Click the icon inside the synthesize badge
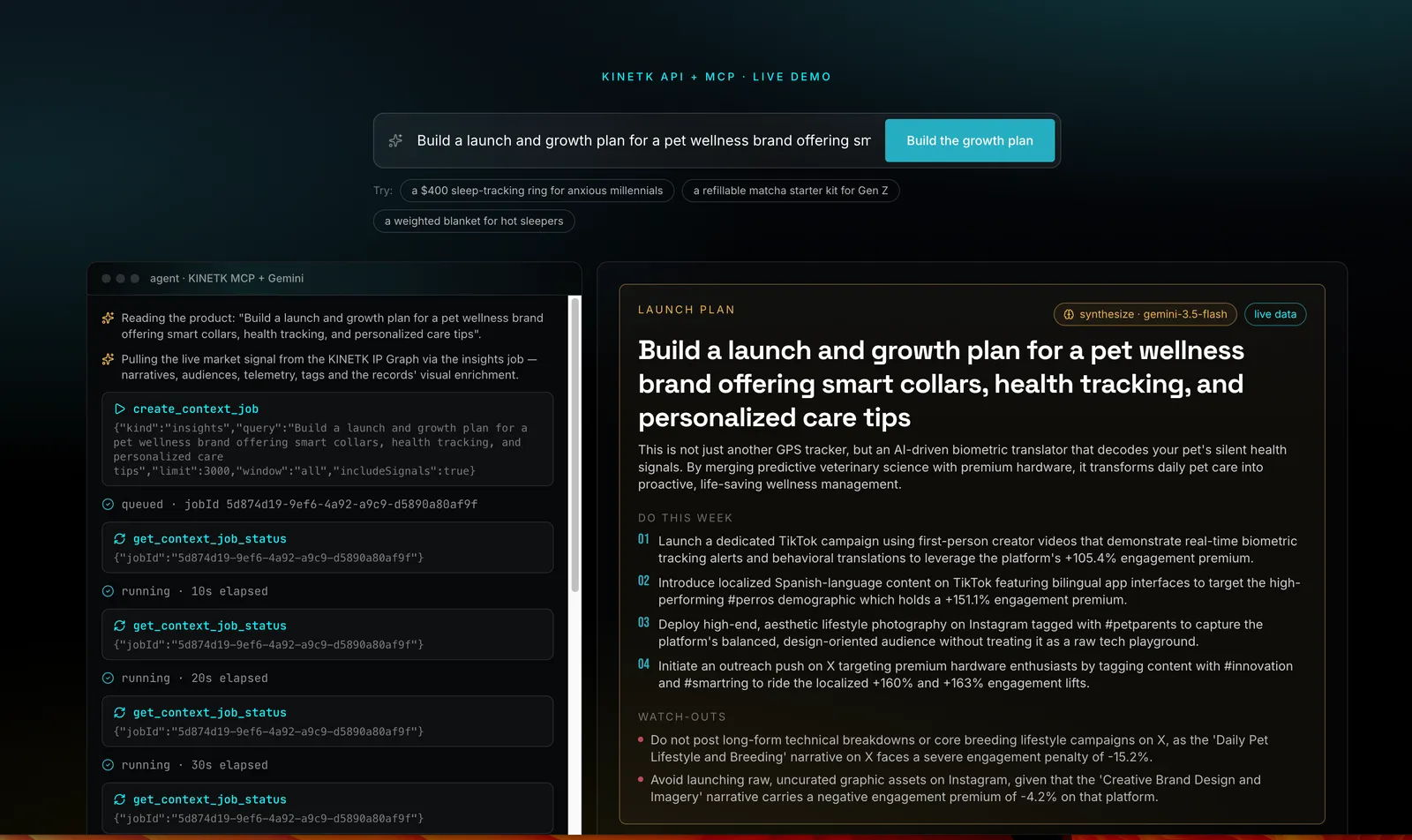The height and width of the screenshot is (840, 1412). pyautogui.click(x=1069, y=314)
